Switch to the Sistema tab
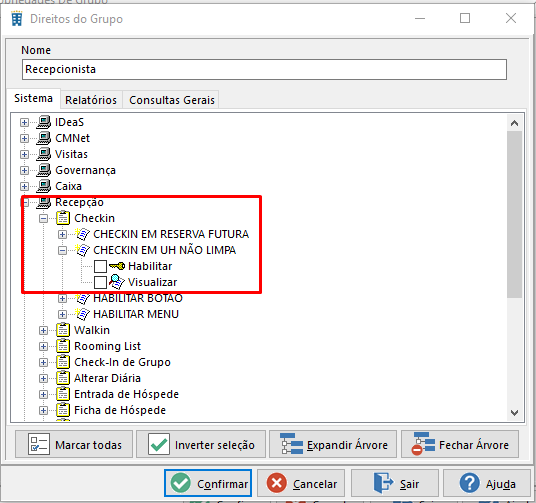Viewport: 536px width, 503px height. coord(34,98)
